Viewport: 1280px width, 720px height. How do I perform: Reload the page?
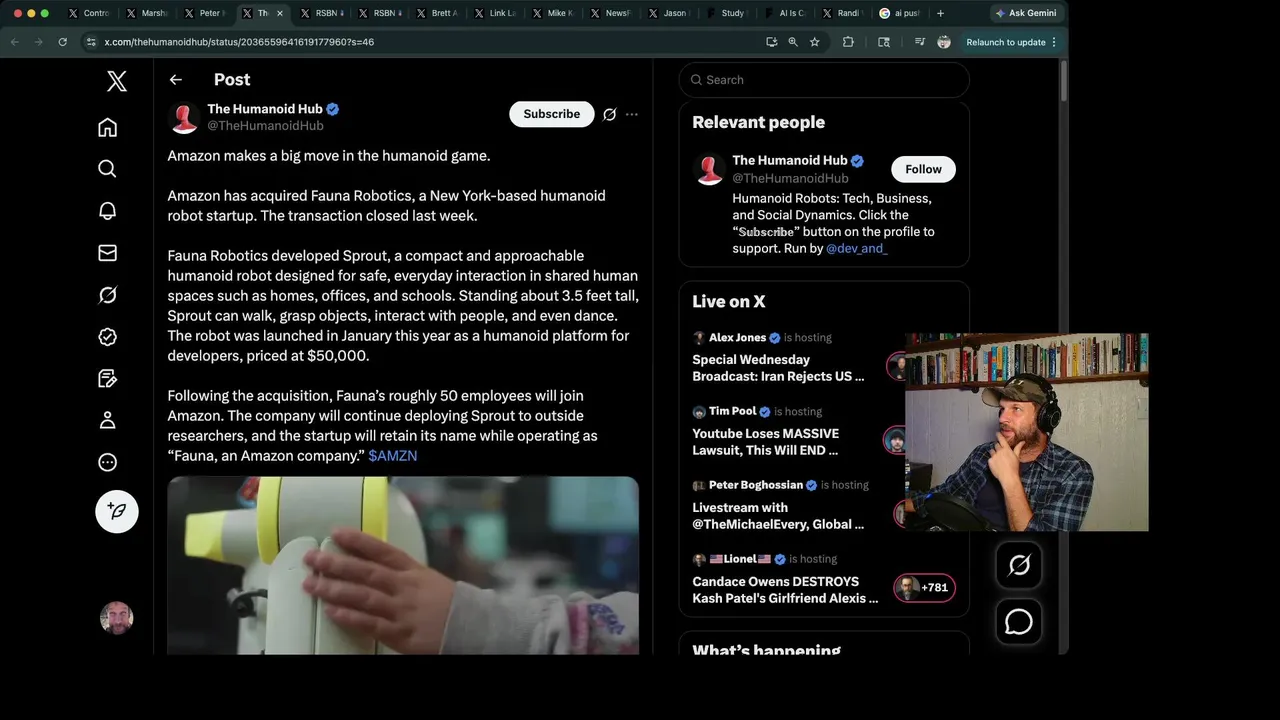[x=62, y=42]
